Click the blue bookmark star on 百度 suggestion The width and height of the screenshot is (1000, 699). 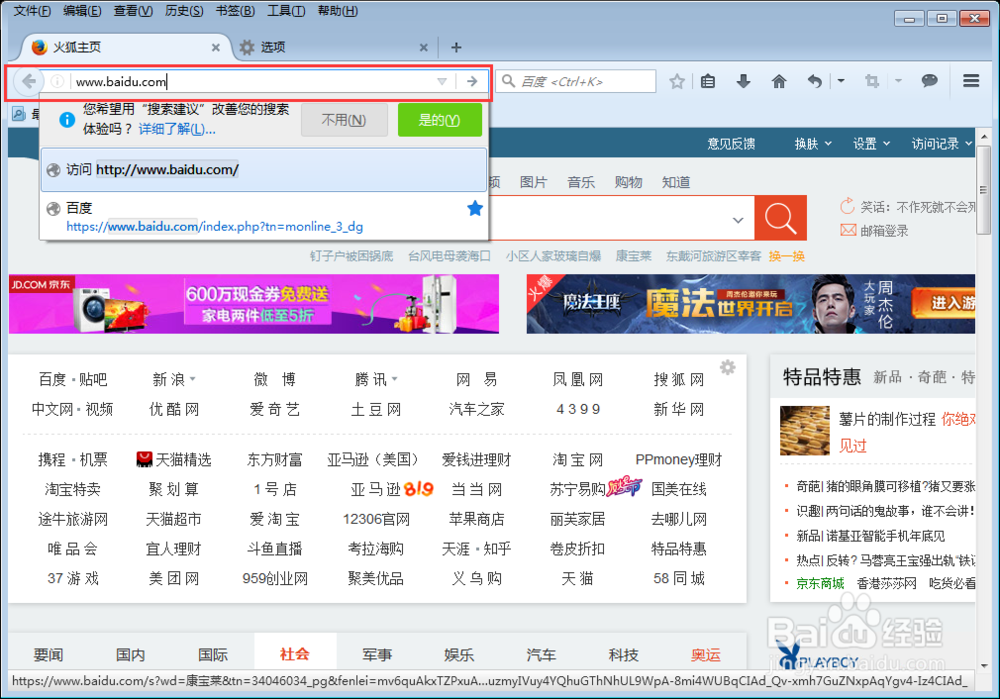475,209
